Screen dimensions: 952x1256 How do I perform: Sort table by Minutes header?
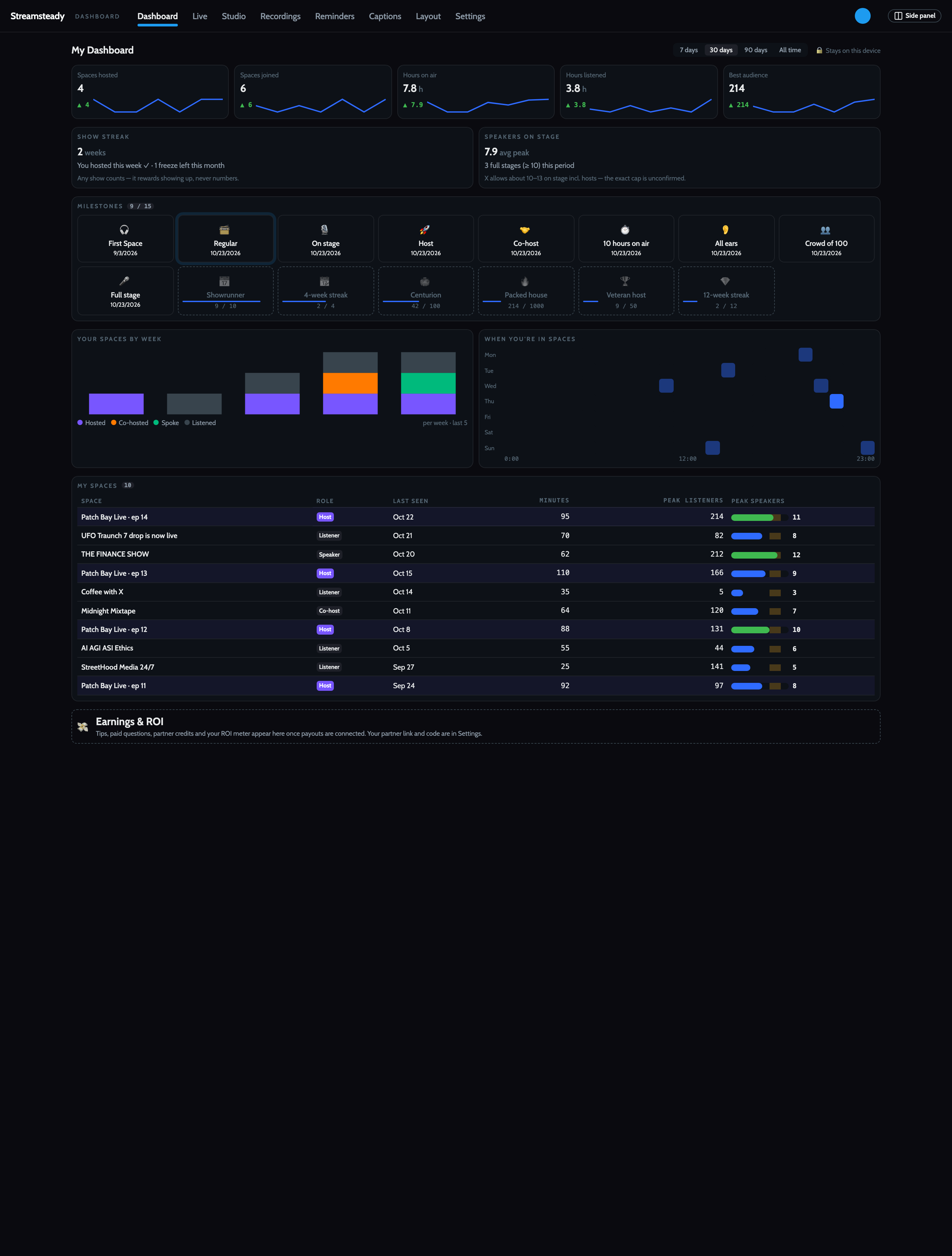(554, 500)
